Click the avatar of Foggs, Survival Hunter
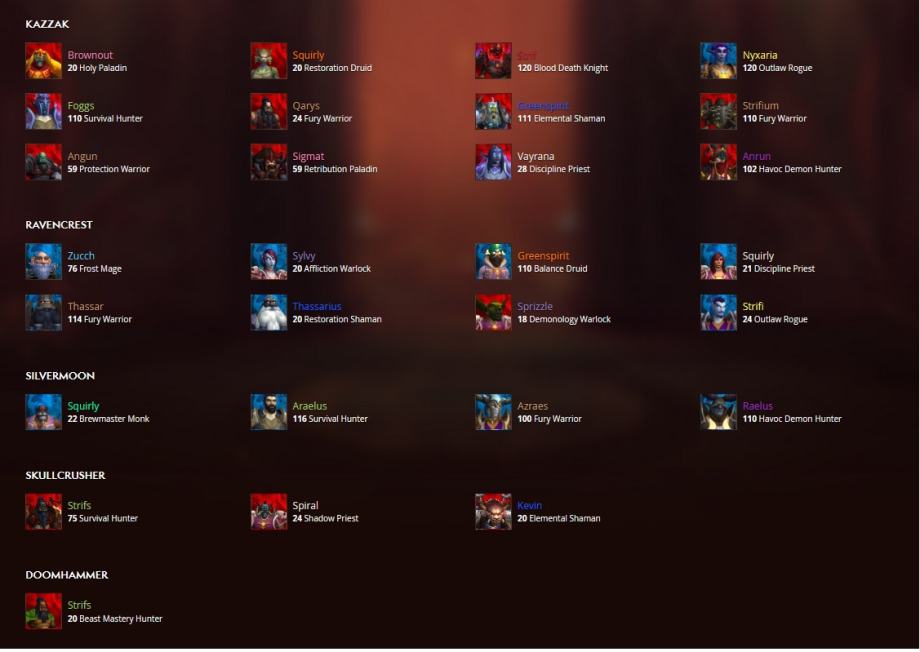The width and height of the screenshot is (920, 652). click(43, 112)
